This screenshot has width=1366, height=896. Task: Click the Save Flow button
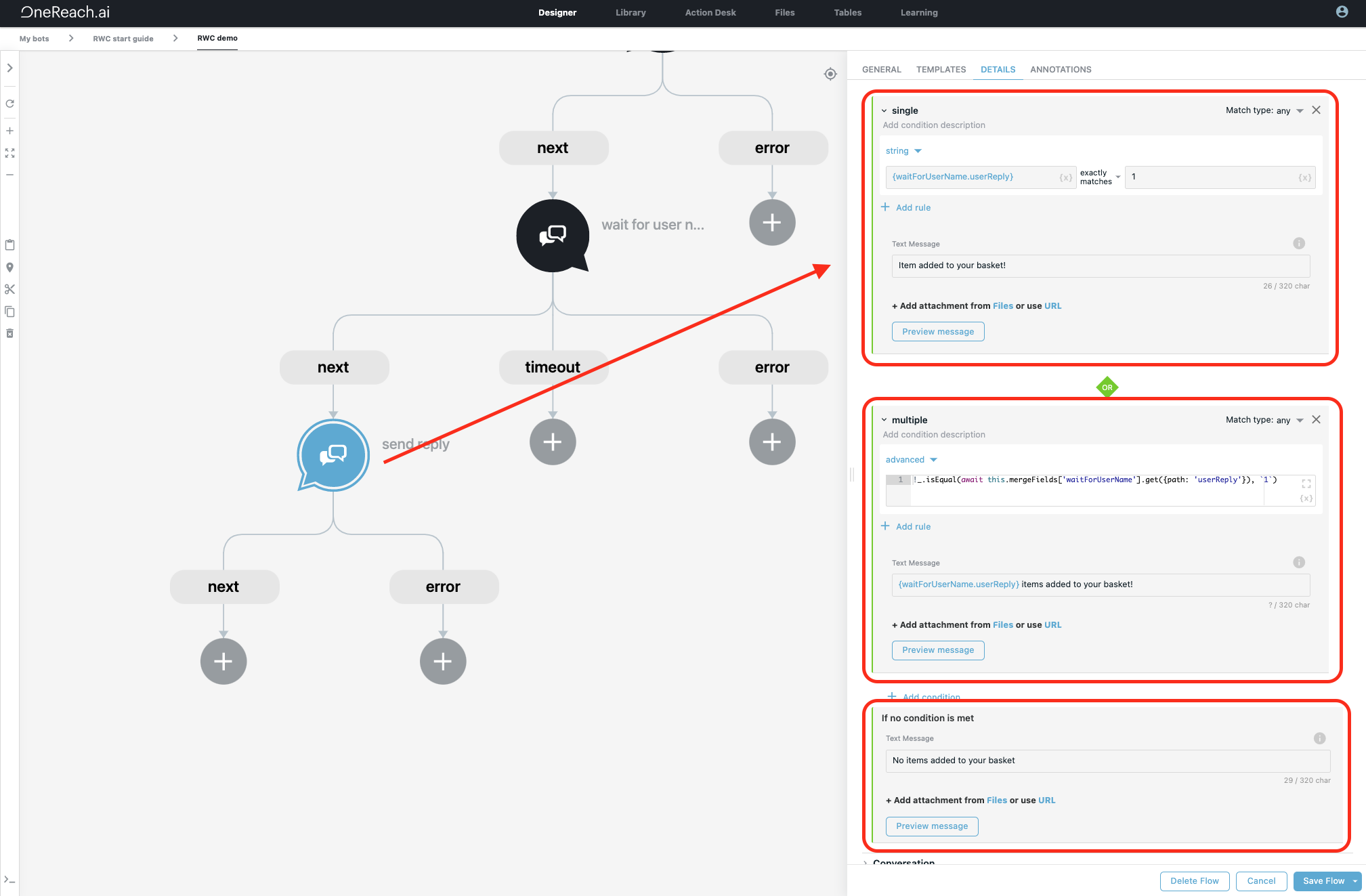pyautogui.click(x=1323, y=881)
